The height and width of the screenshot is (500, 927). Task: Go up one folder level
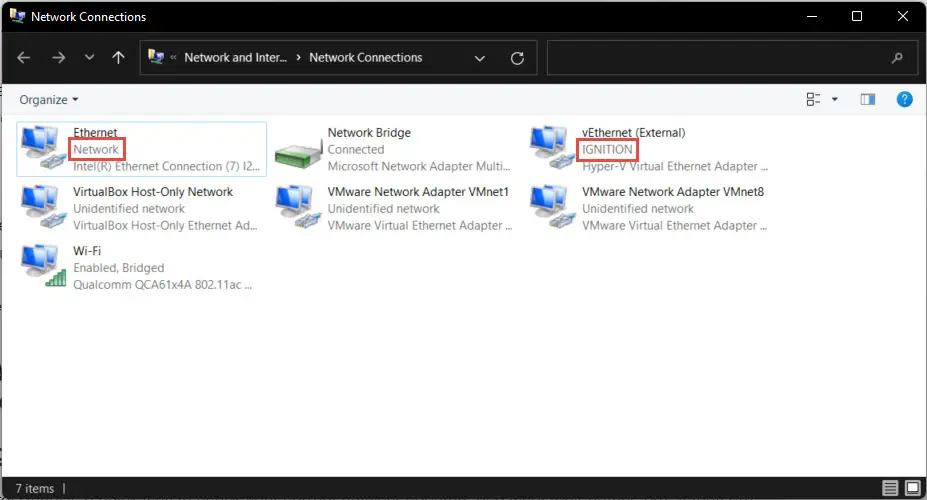(x=118, y=57)
